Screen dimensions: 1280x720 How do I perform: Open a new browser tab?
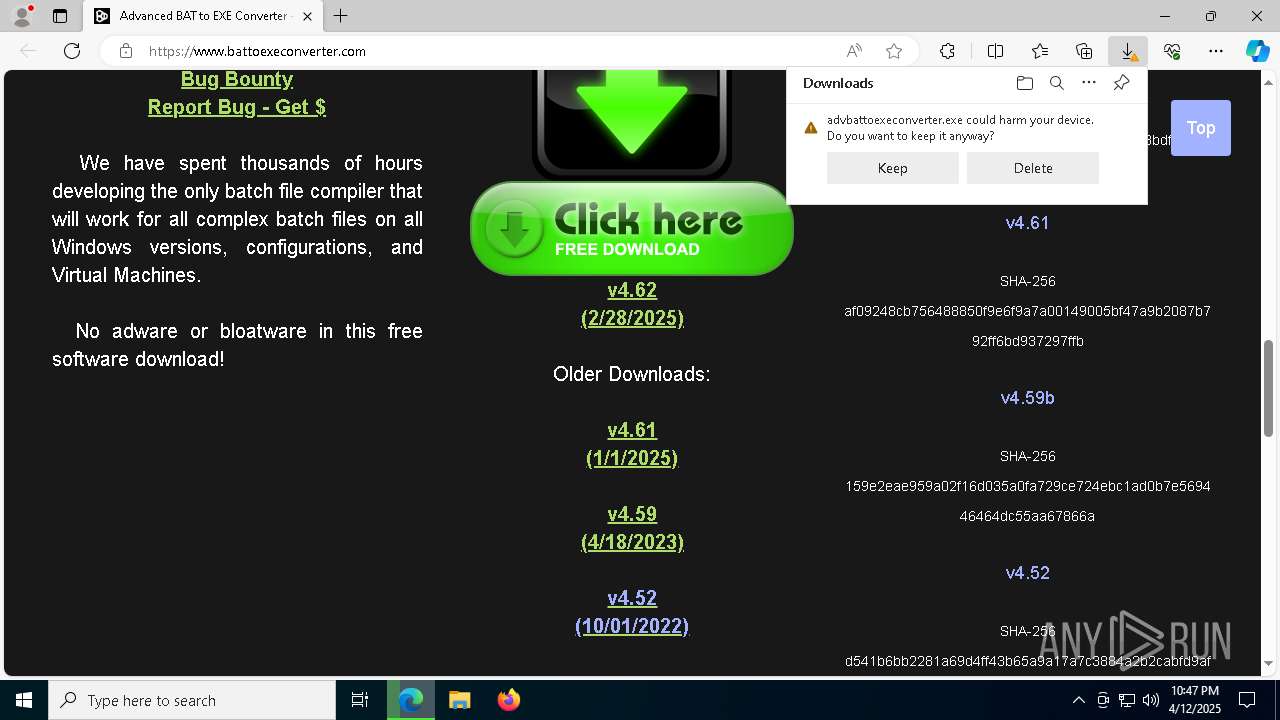tap(341, 16)
